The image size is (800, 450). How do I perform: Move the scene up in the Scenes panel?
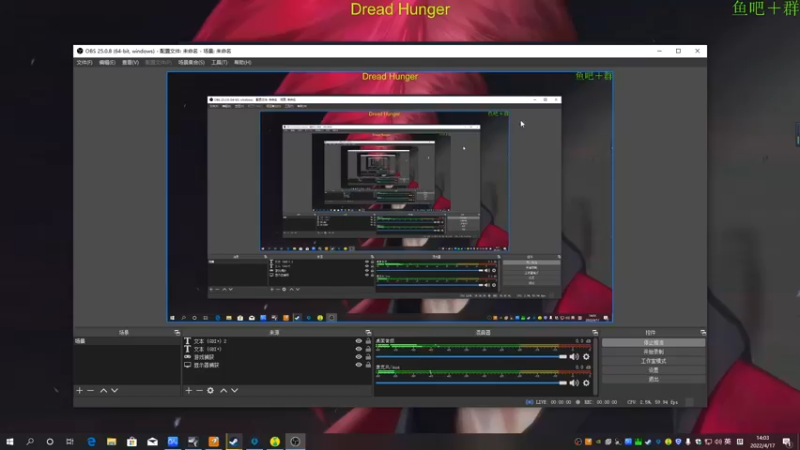[x=104, y=390]
